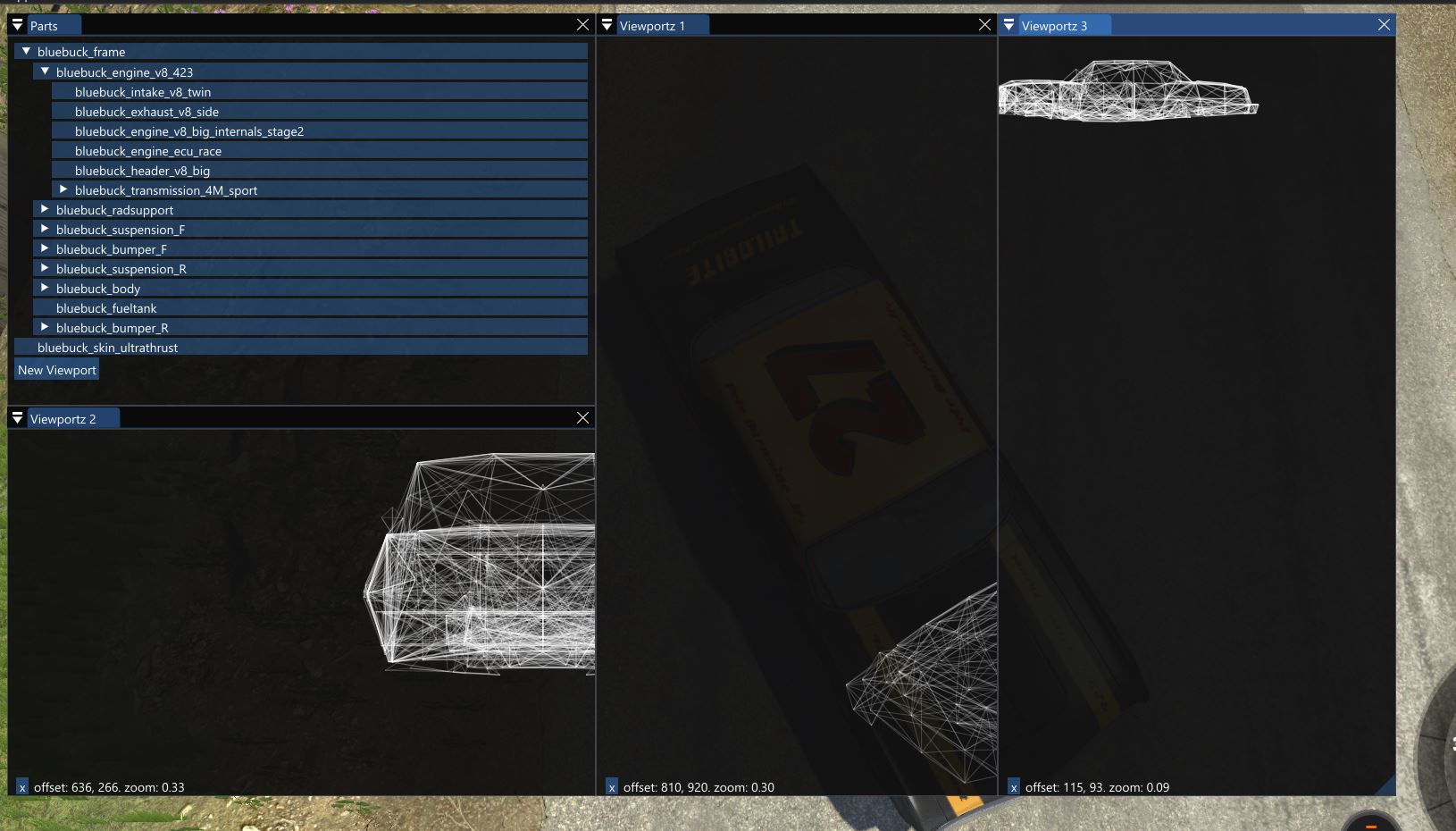Collapse the bluebuck_engine_v8_423 node
The height and width of the screenshot is (831, 1456).
(45, 71)
